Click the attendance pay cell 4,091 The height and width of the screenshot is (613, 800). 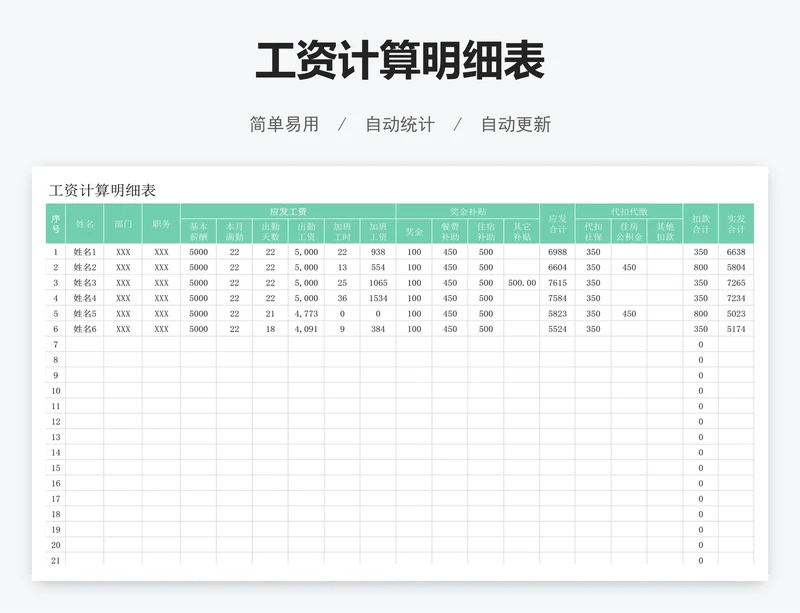(306, 329)
